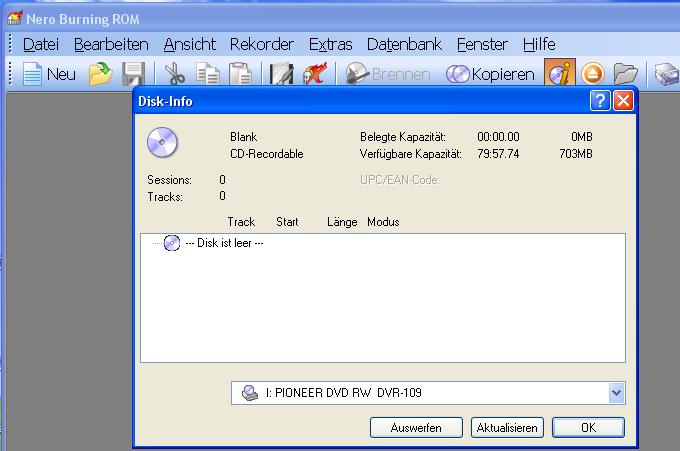The height and width of the screenshot is (451, 680).
Task: Click the Neu (new compilation) toolbar button
Action: point(49,74)
